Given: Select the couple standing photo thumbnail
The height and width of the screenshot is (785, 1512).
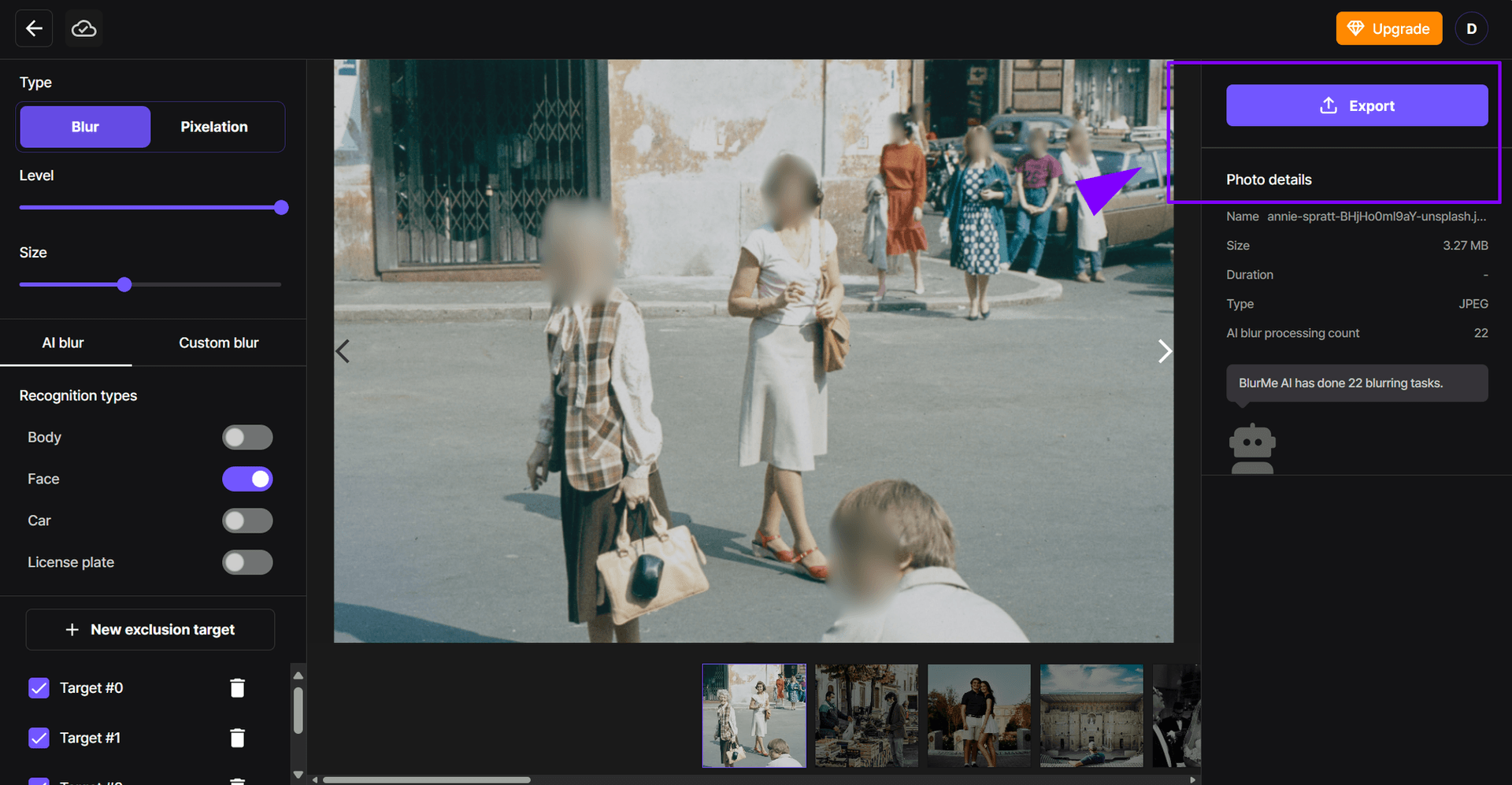Looking at the screenshot, I should [979, 715].
